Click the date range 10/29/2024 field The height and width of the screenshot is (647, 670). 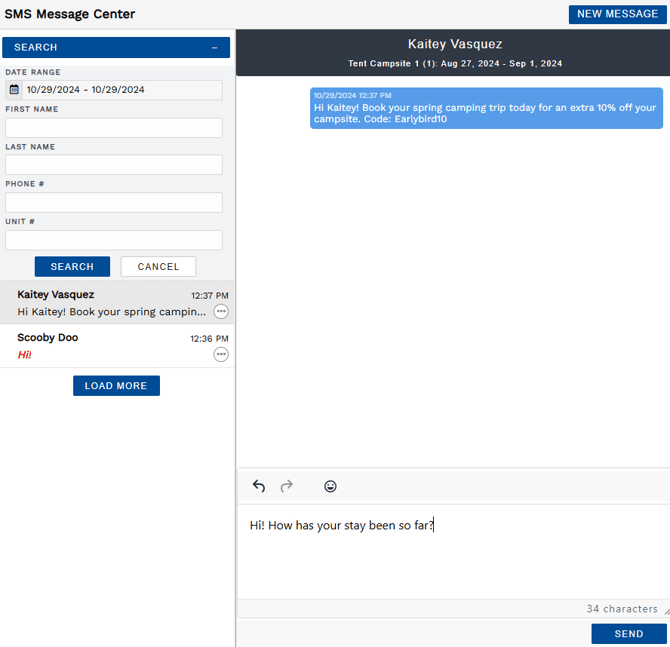point(122,90)
